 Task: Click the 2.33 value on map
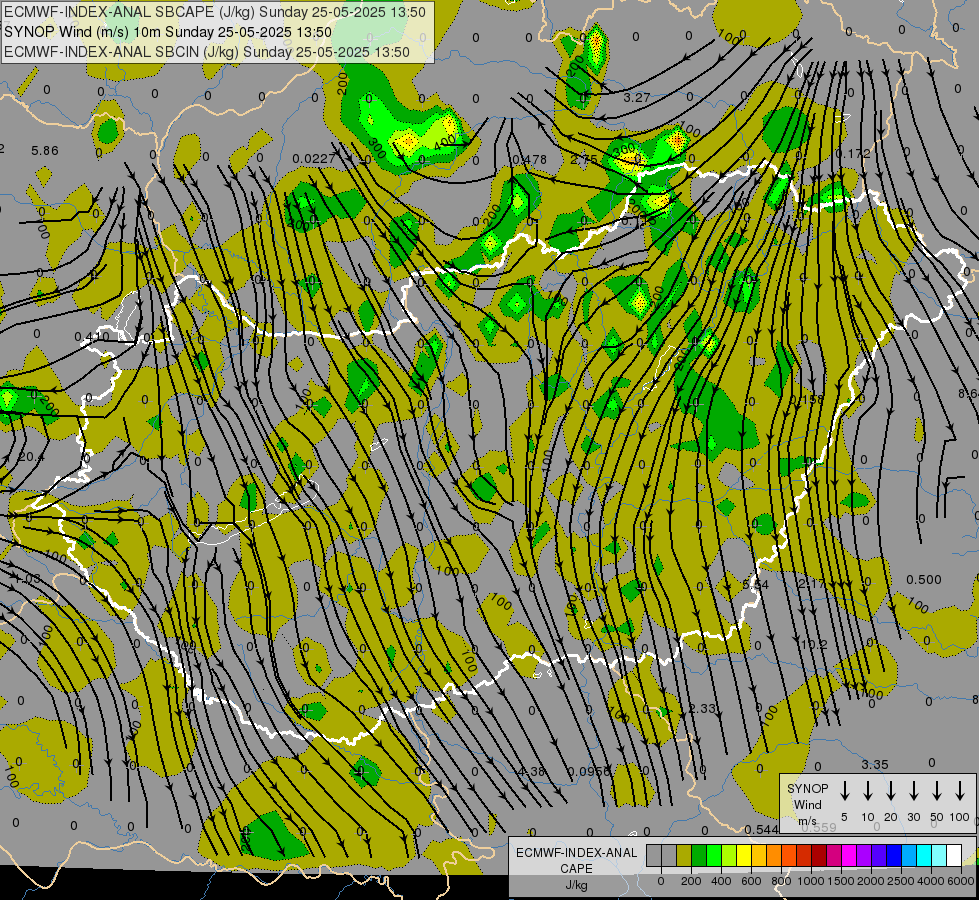coord(702,708)
